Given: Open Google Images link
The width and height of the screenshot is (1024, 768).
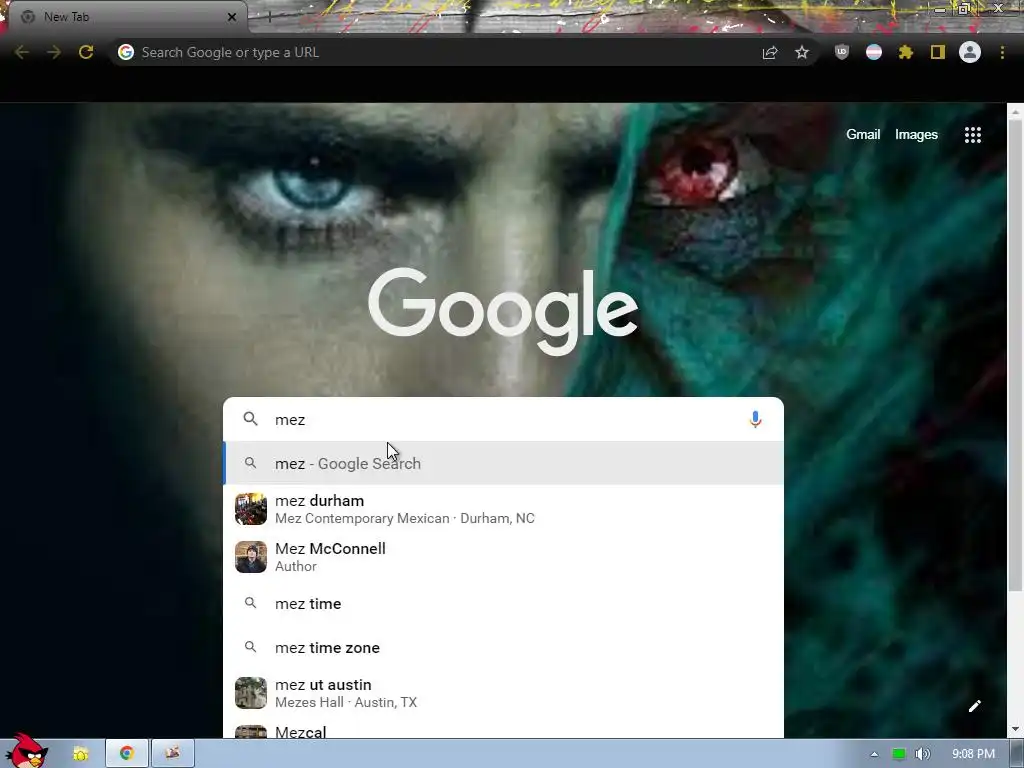Looking at the screenshot, I should pos(916,135).
